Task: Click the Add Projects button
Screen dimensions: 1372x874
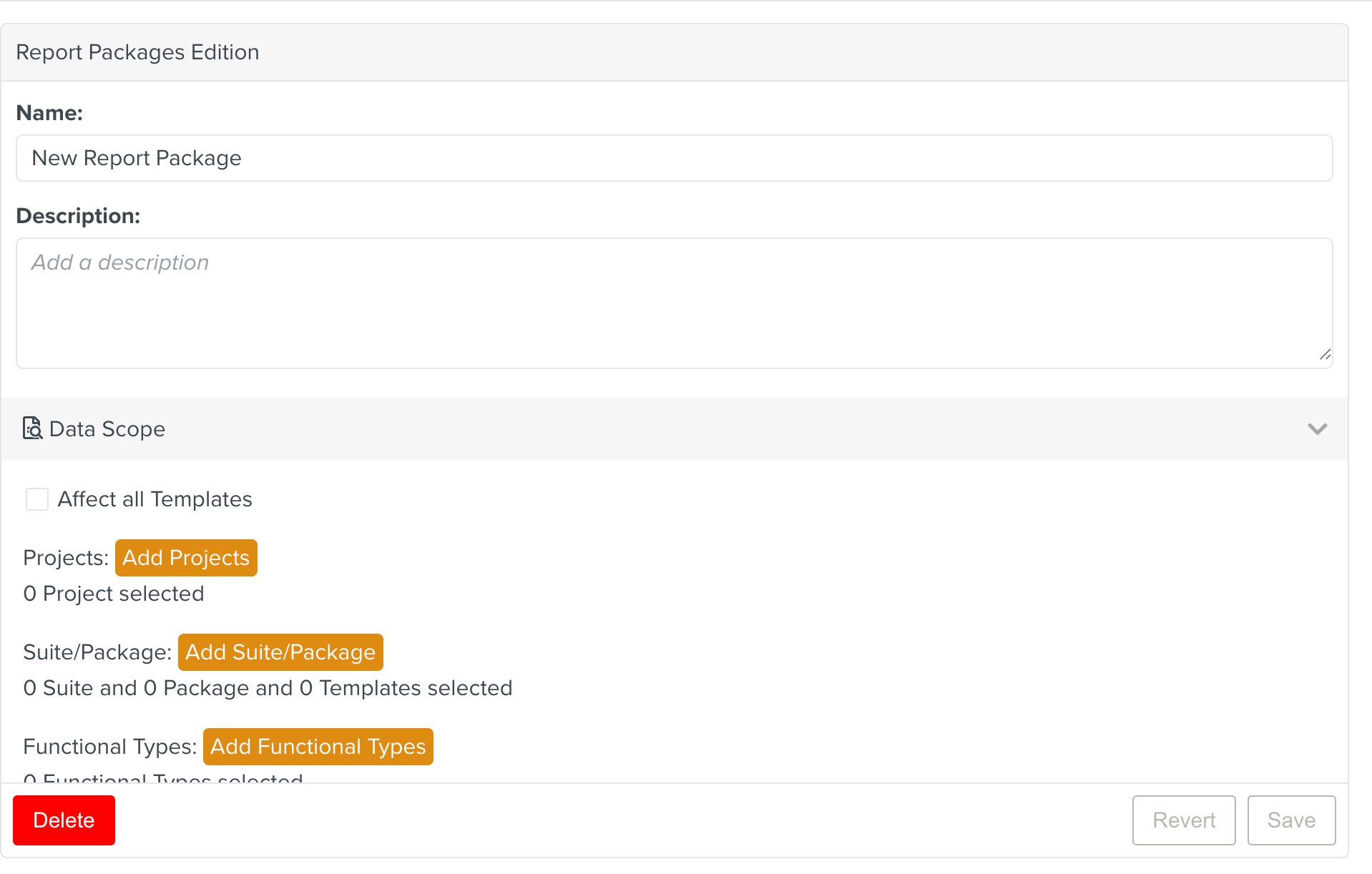Action: [186, 558]
